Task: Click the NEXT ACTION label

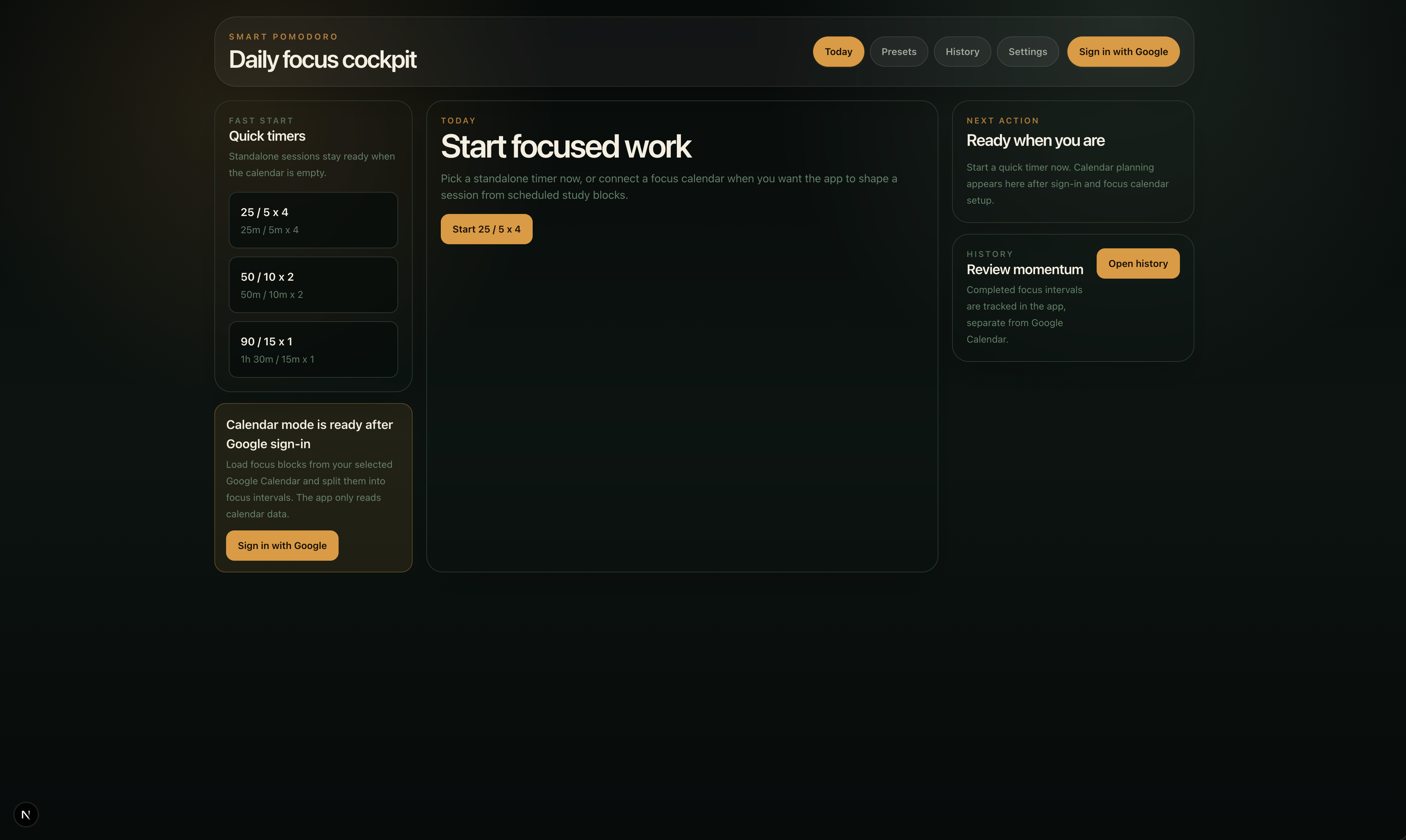Action: tap(1002, 121)
